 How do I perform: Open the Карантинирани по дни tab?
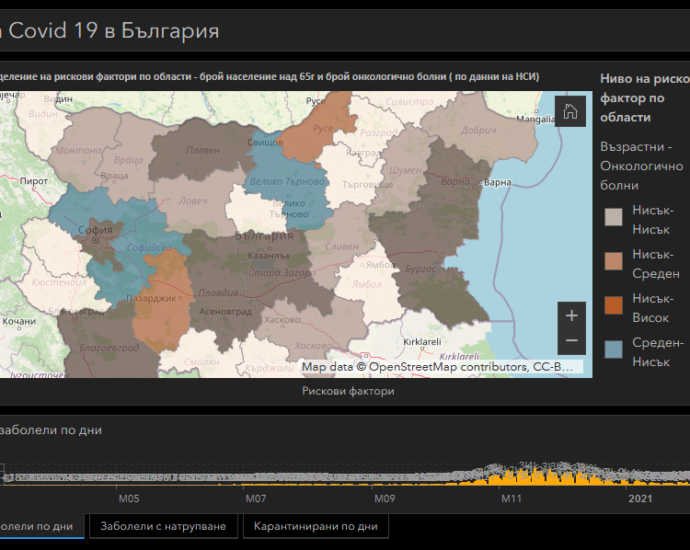[x=316, y=526]
